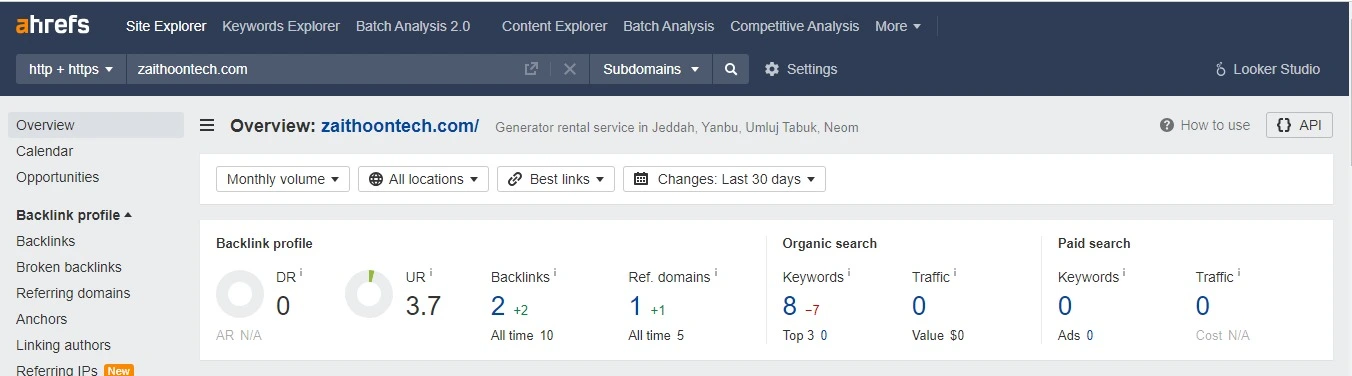Toggle the sidebar hamburger menu
This screenshot has width=1352, height=376.
coord(207,126)
